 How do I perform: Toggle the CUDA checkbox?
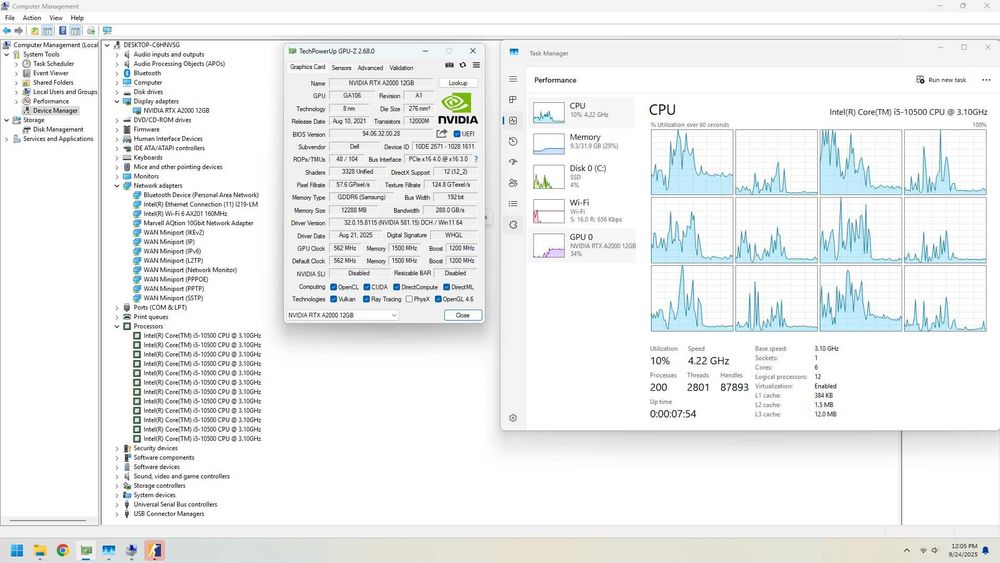[x=367, y=287]
